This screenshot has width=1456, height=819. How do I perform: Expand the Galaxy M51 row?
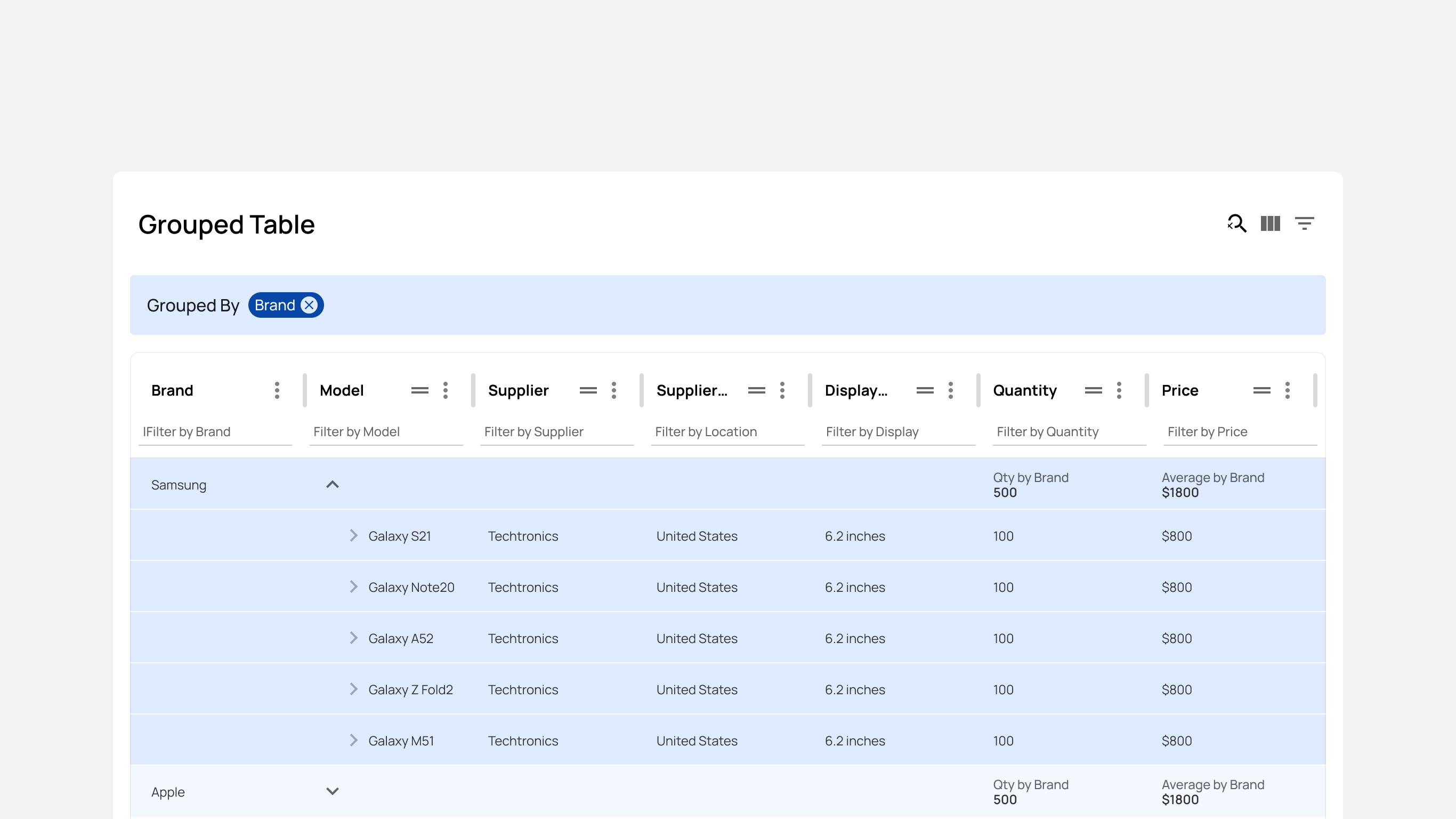point(353,740)
